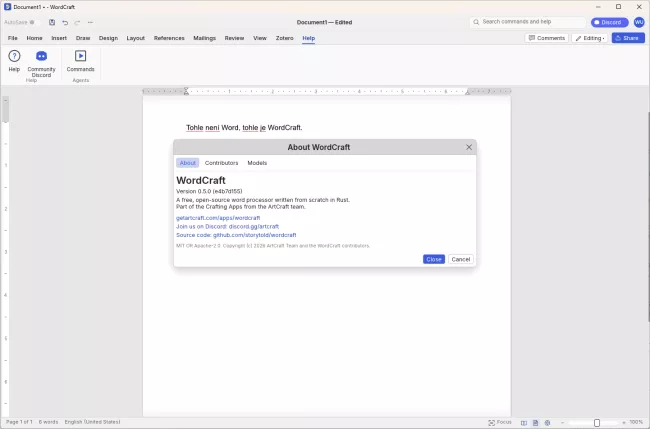This screenshot has width=650, height=429.
Task: Open the WU user account avatar
Action: pos(639,22)
